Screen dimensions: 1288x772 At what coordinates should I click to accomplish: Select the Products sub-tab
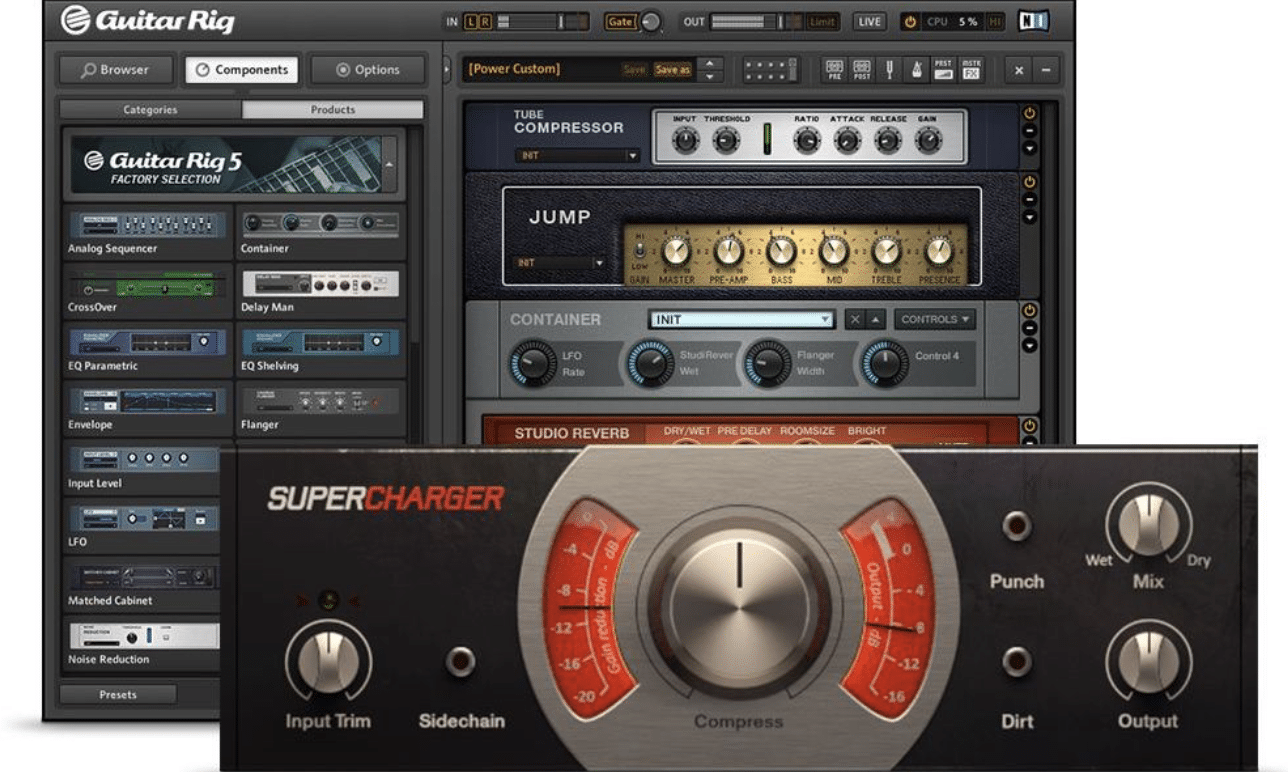[x=333, y=110]
